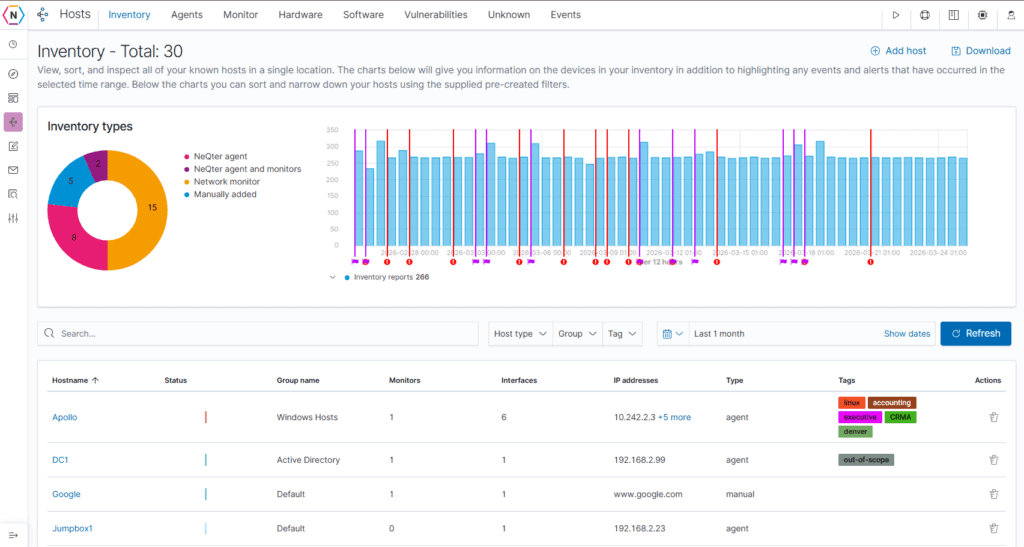Toggle the Network monitor legend item
This screenshot has width=1024, height=547.
point(225,182)
